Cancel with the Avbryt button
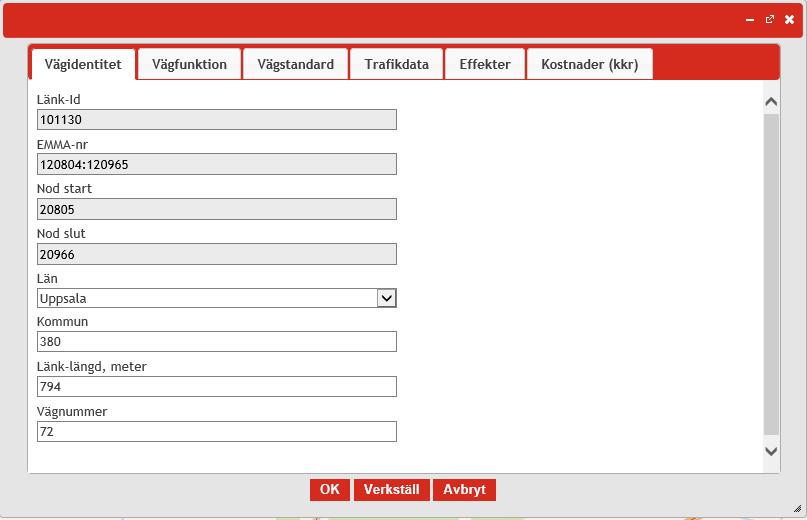Screen dimensions: 807x520 (x=464, y=490)
